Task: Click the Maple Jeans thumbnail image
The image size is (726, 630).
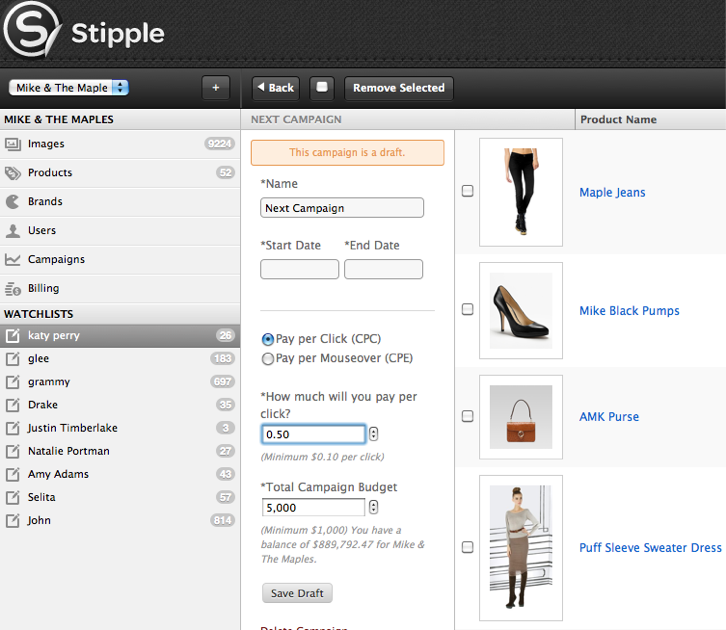Action: [x=521, y=192]
